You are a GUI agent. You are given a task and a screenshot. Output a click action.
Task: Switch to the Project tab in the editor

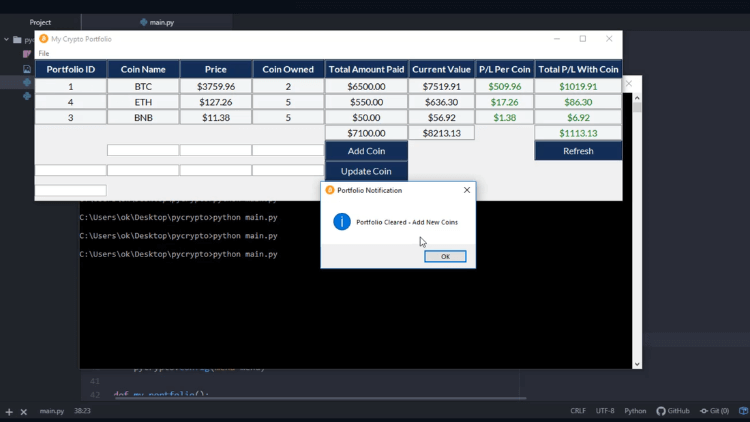tap(40, 22)
